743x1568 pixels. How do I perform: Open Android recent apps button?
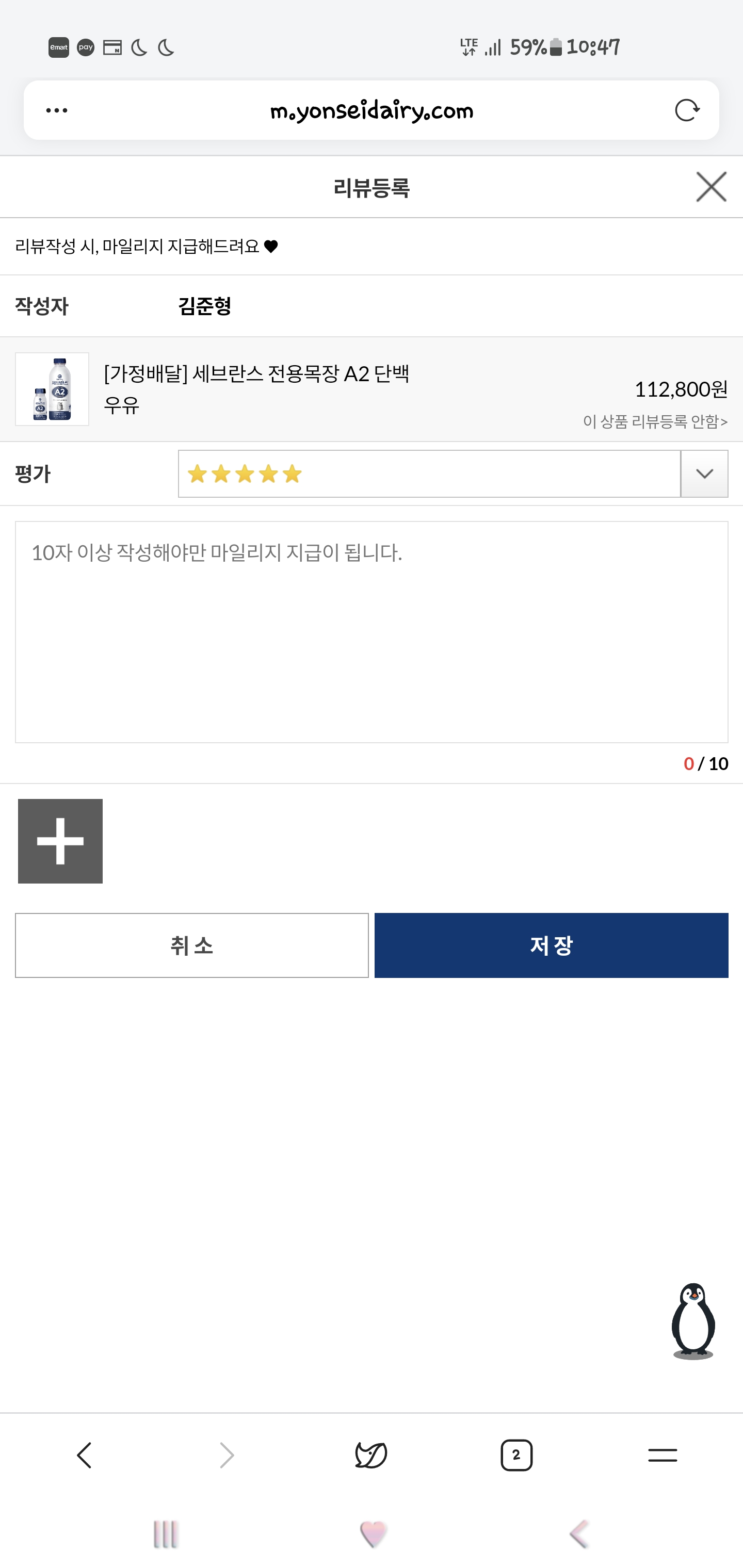tap(165, 1534)
